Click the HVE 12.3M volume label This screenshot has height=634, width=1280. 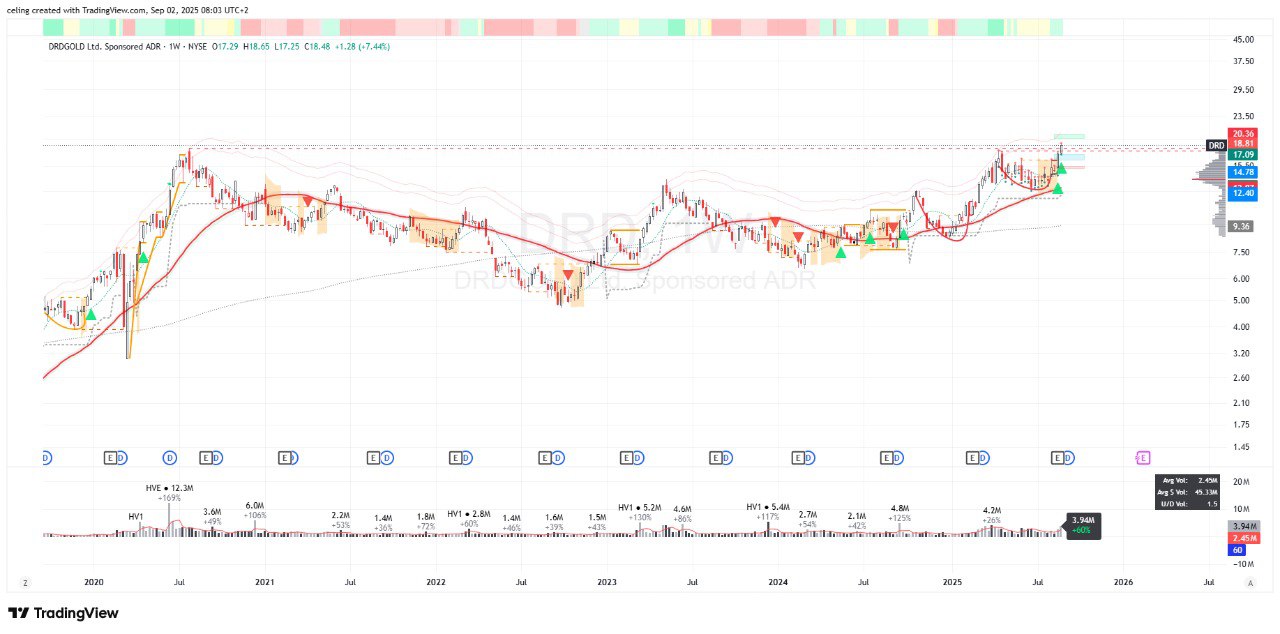(169, 488)
